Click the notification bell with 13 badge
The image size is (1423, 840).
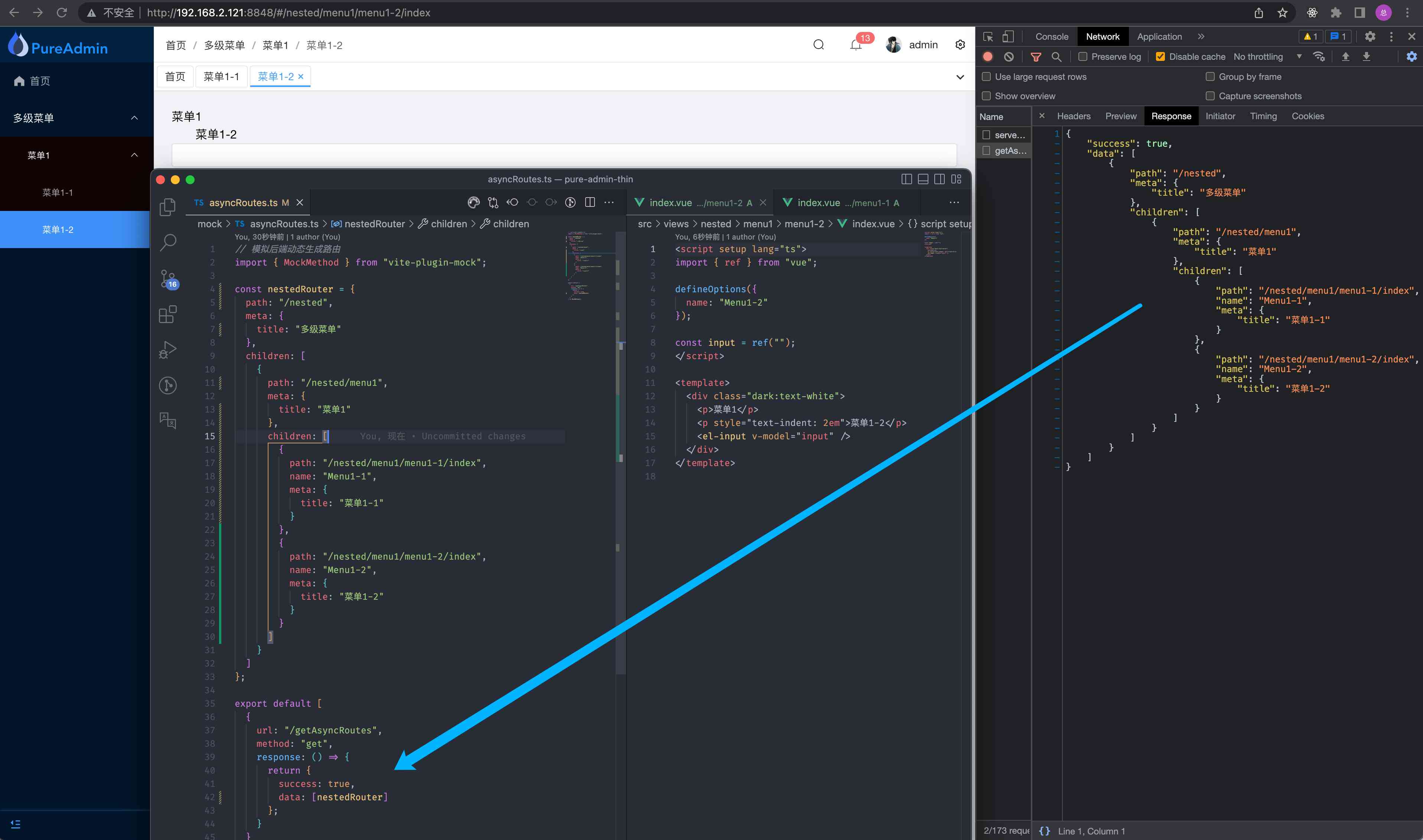[856, 45]
